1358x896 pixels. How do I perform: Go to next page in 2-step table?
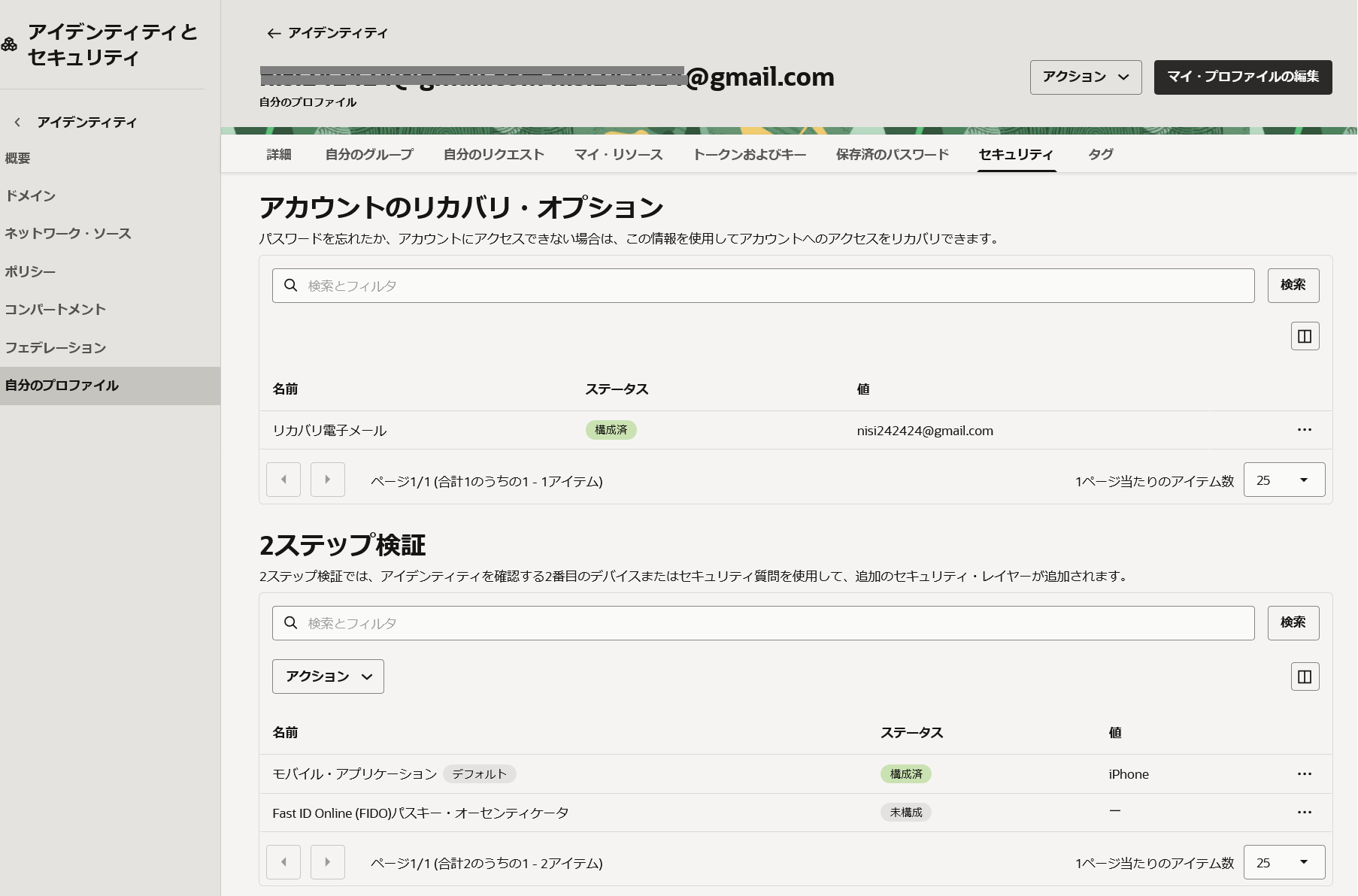click(328, 862)
